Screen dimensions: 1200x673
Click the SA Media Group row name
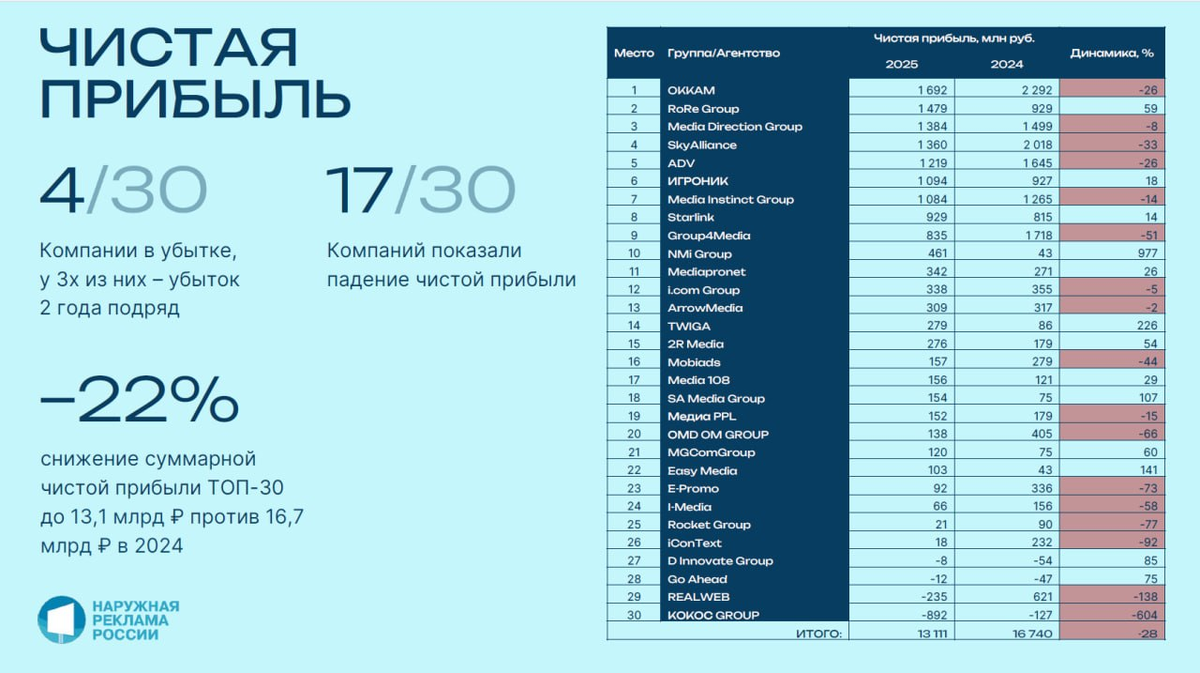(715, 398)
